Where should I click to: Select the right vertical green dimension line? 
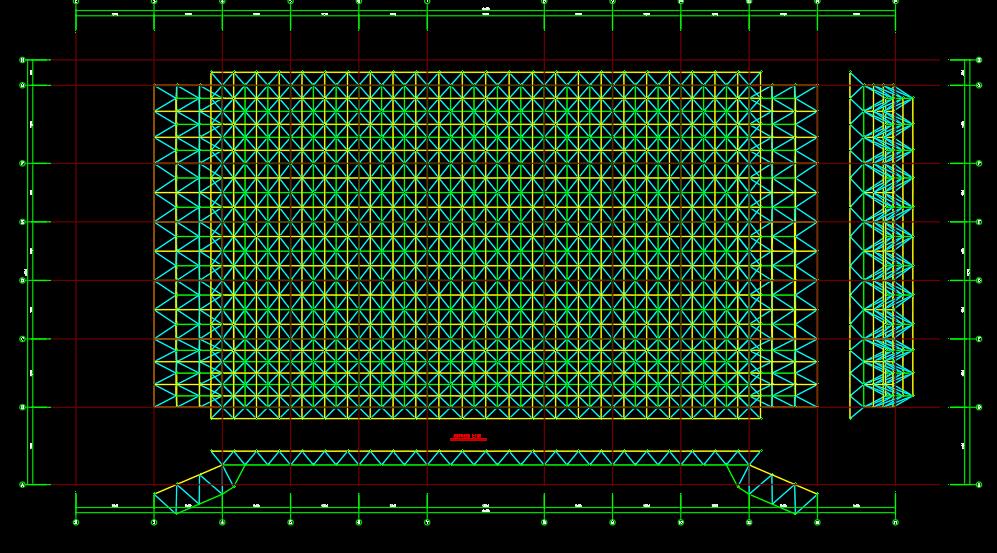point(968,270)
